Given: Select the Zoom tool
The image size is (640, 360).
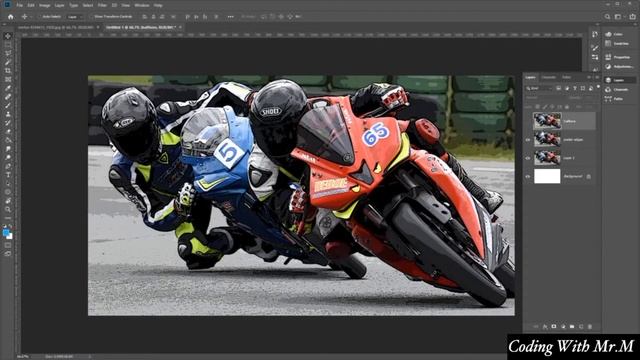Looking at the screenshot, I should click(8, 209).
